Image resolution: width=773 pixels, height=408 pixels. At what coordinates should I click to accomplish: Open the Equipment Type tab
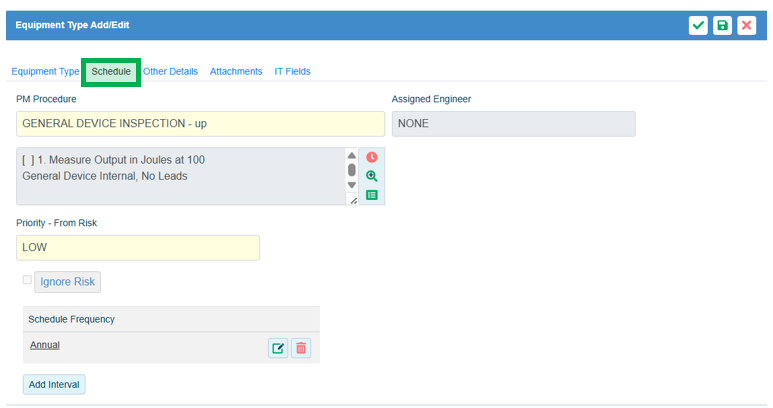45,72
